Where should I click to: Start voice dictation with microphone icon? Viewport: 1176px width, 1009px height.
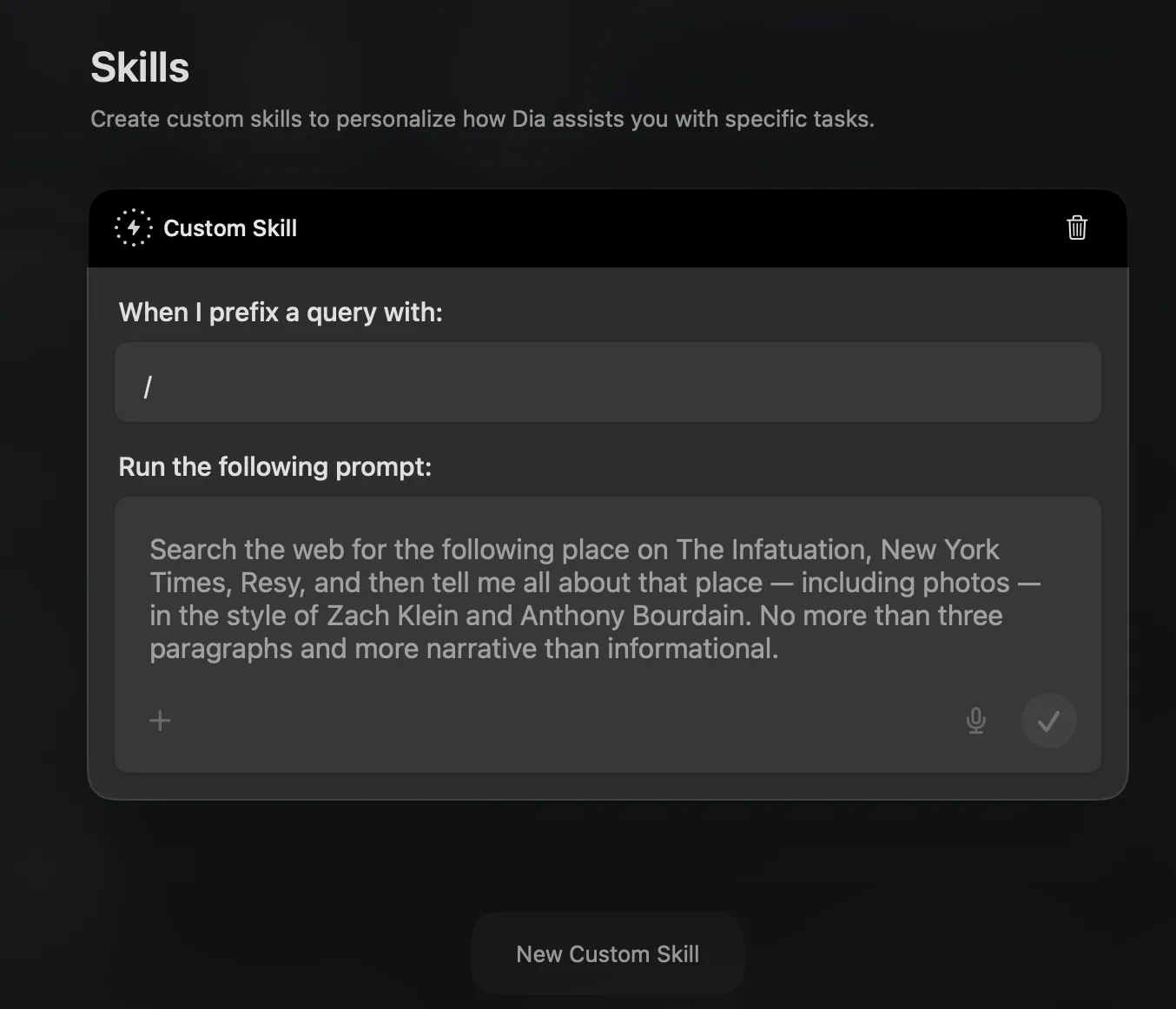tap(975, 721)
